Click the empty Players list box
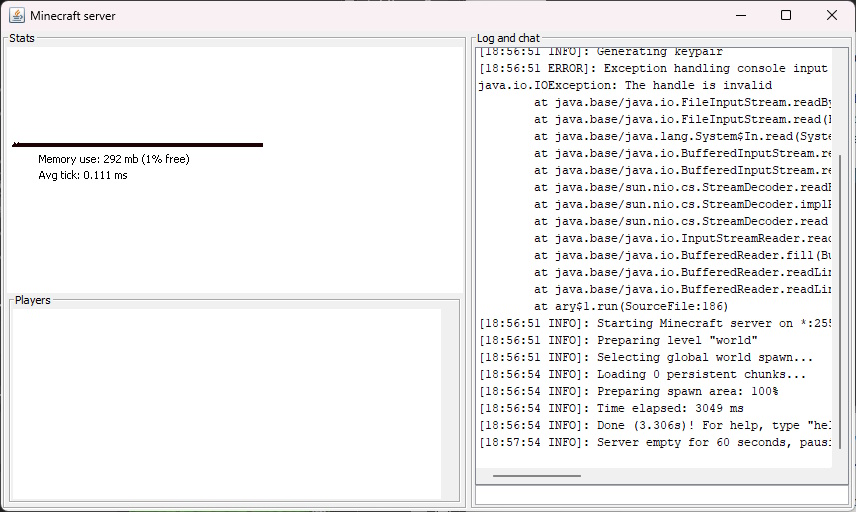The width and height of the screenshot is (856, 512). [226, 404]
